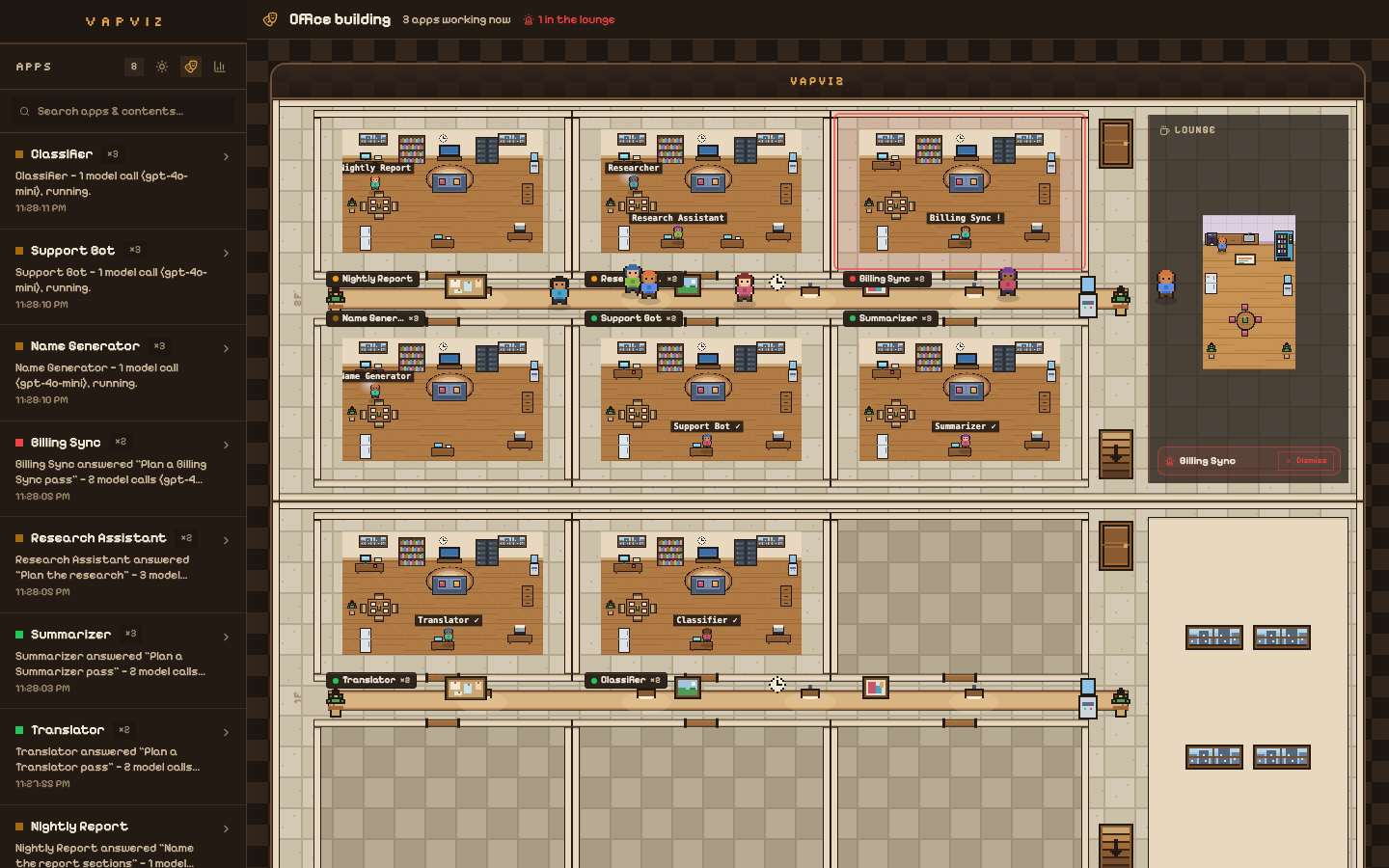Click the red Billing Sync status square
The height and width of the screenshot is (868, 1389).
coord(19,443)
